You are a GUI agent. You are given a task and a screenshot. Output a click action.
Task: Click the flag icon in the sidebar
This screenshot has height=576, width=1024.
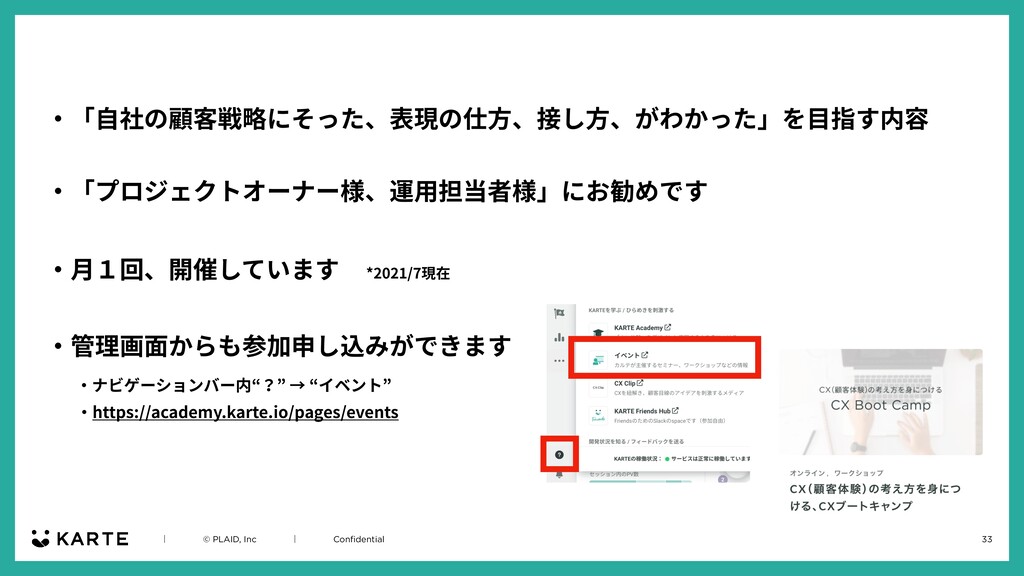point(559,313)
